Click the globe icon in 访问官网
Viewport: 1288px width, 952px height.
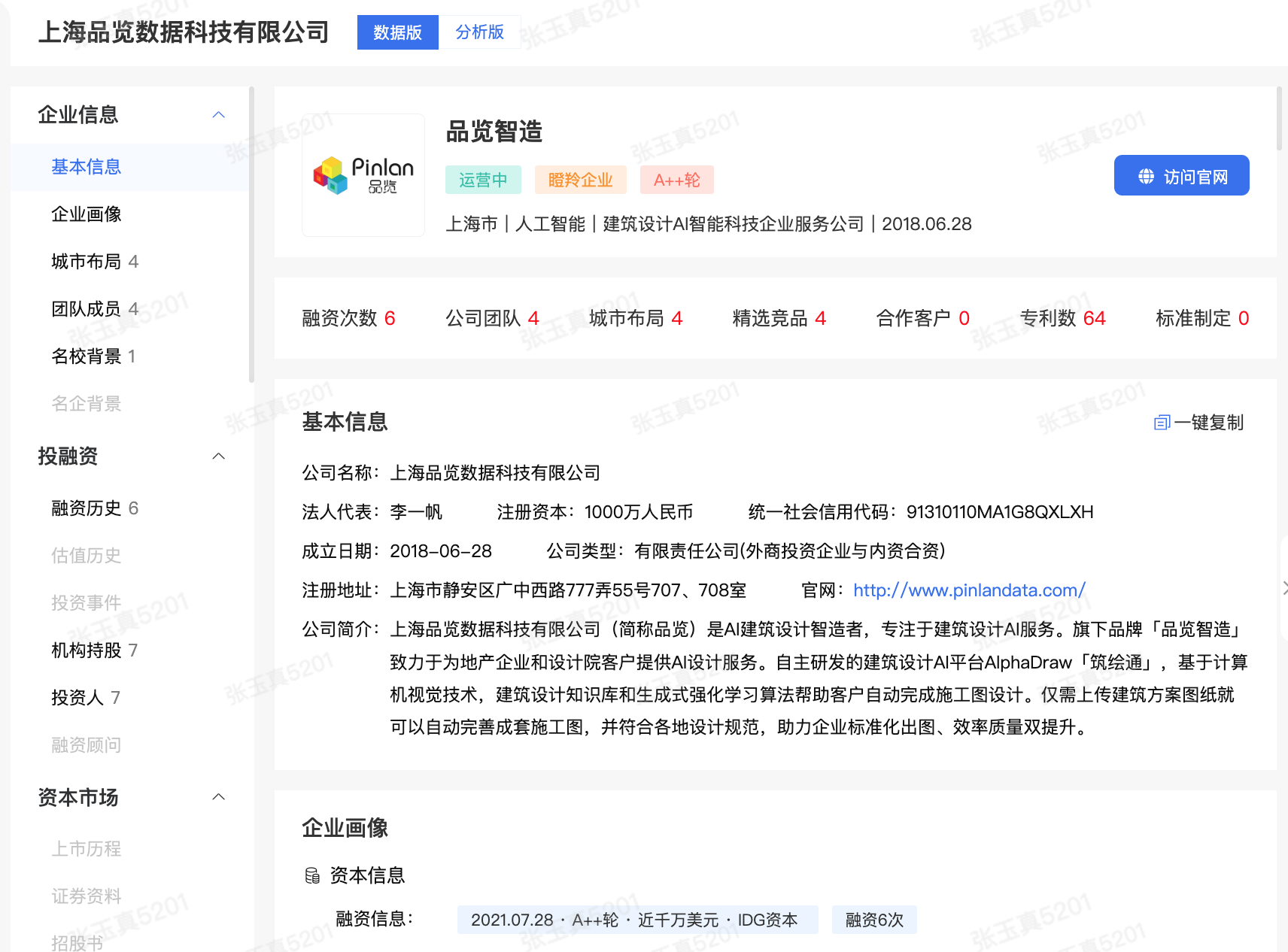(x=1146, y=176)
